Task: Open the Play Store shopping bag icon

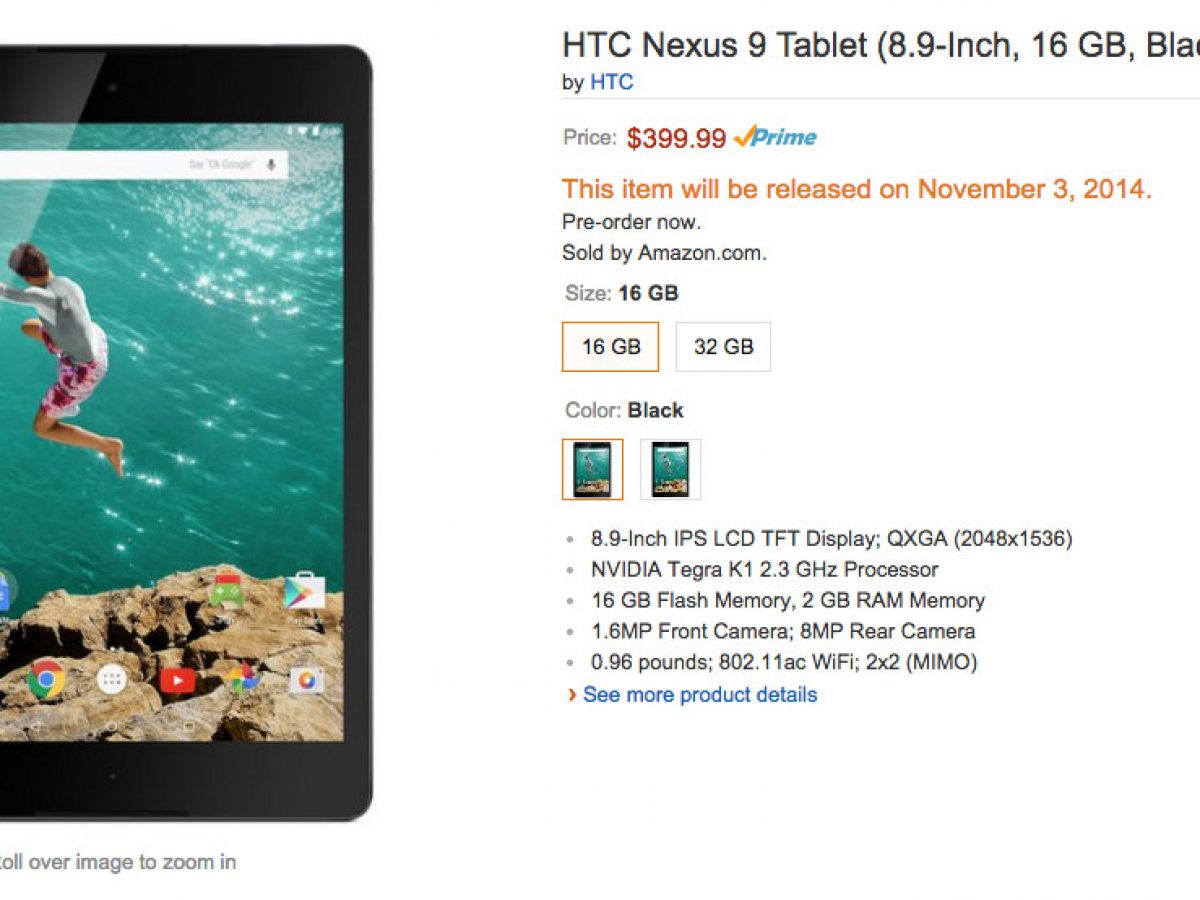Action: coord(303,591)
